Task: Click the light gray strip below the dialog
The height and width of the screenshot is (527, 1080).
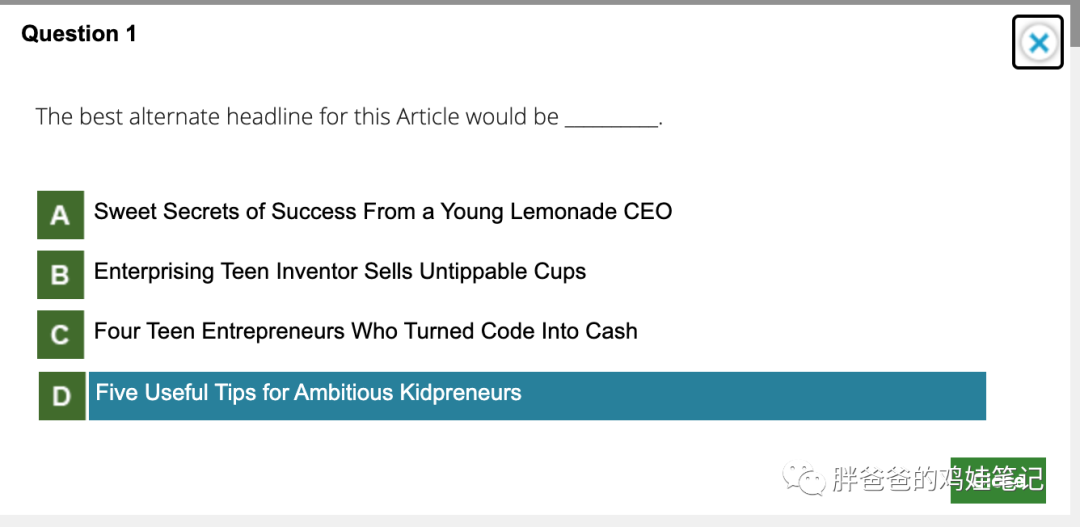Action: pyautogui.click(x=540, y=521)
